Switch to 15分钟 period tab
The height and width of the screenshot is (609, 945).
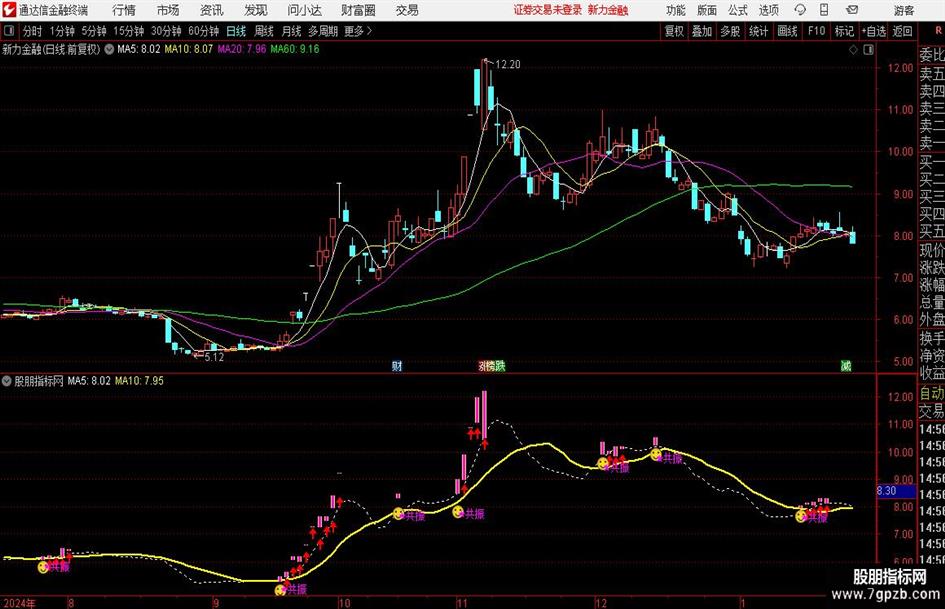[128, 31]
